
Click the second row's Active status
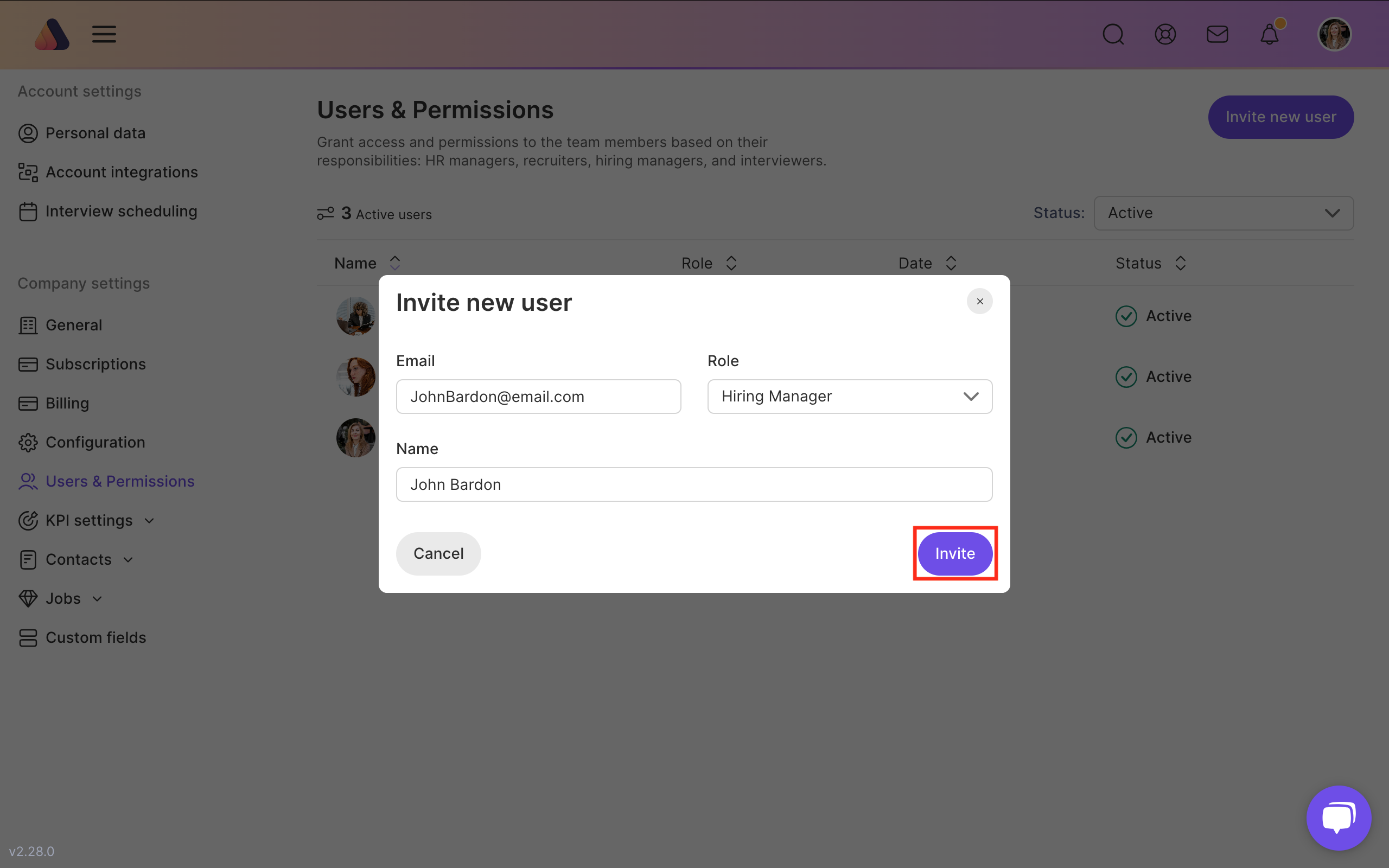[x=1154, y=376]
